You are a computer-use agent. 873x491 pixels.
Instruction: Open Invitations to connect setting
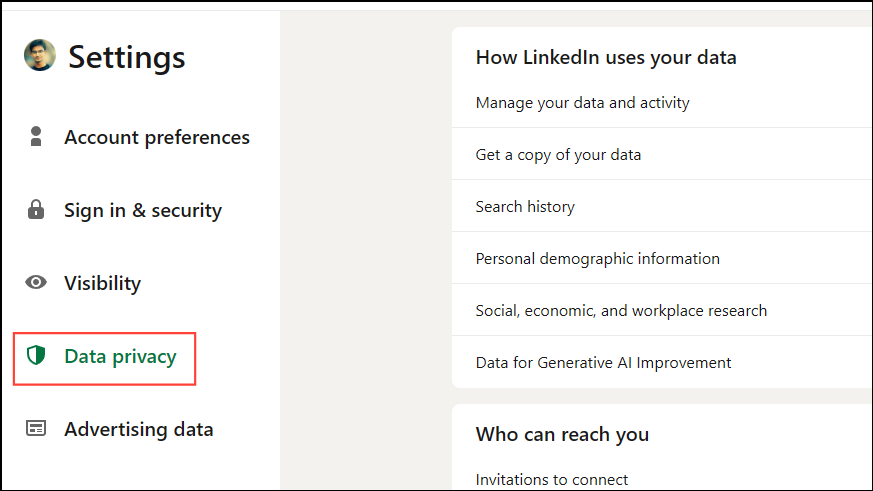point(552,479)
